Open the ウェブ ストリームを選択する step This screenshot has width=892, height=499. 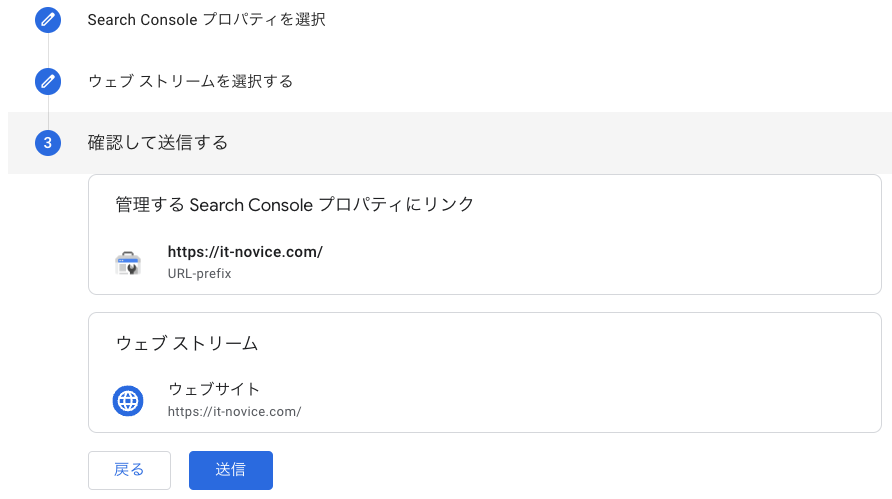click(x=190, y=81)
